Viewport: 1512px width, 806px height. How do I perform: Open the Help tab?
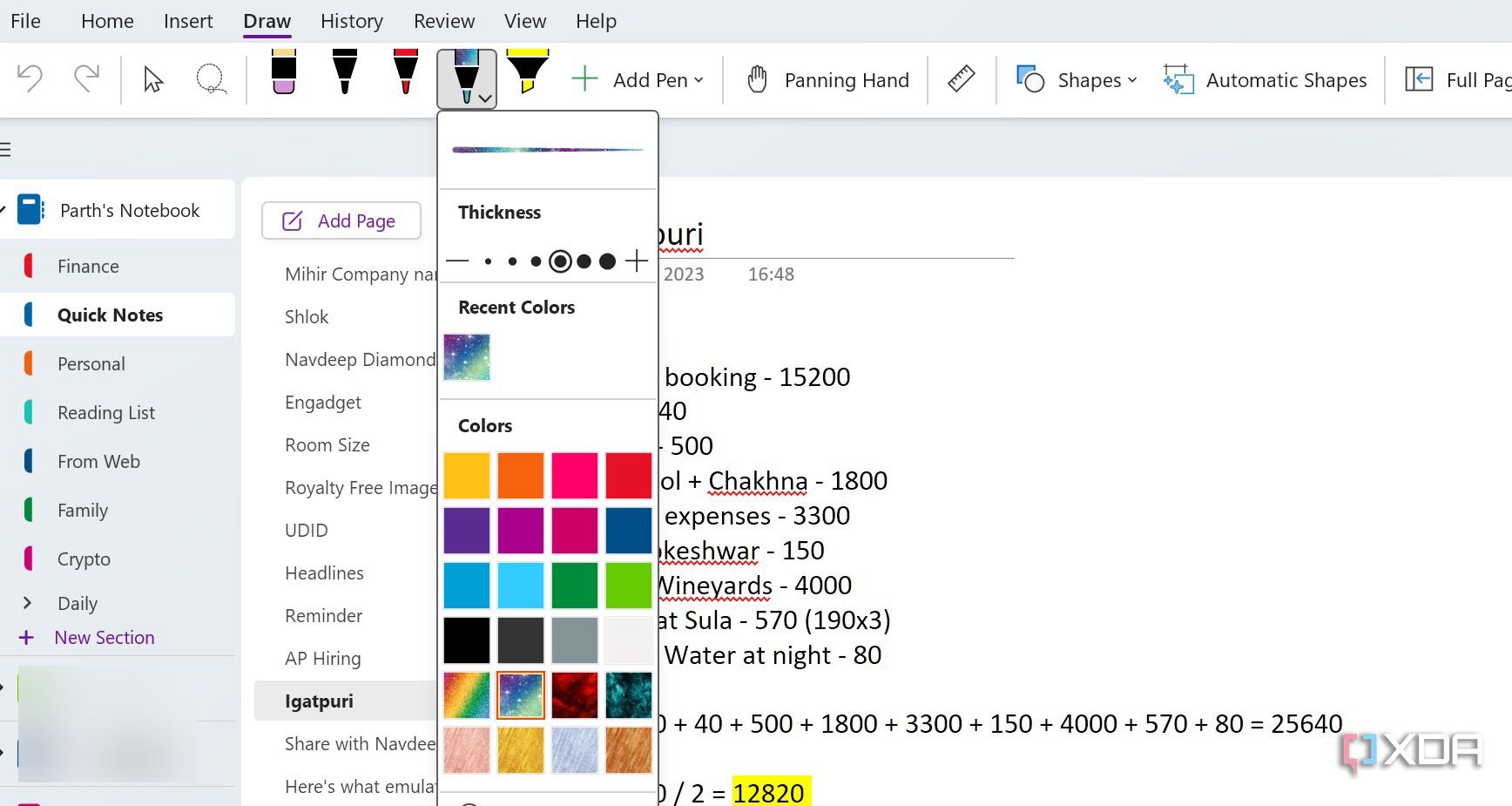(x=596, y=21)
